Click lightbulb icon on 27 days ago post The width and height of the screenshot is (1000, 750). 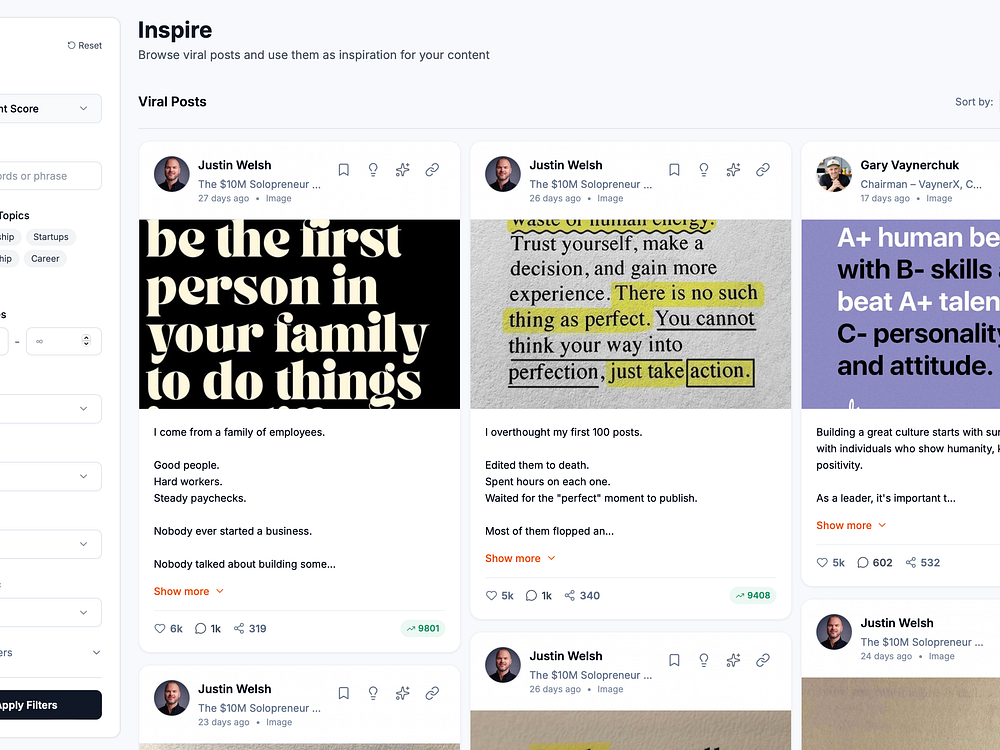pyautogui.click(x=373, y=170)
